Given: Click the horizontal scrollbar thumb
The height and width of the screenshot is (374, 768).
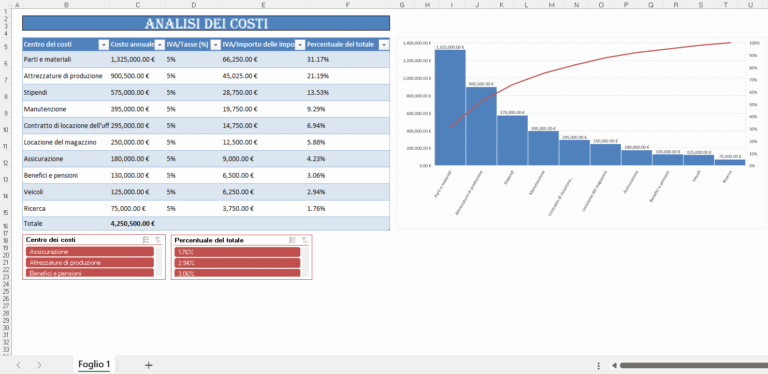Looking at the screenshot, I should tap(693, 365).
